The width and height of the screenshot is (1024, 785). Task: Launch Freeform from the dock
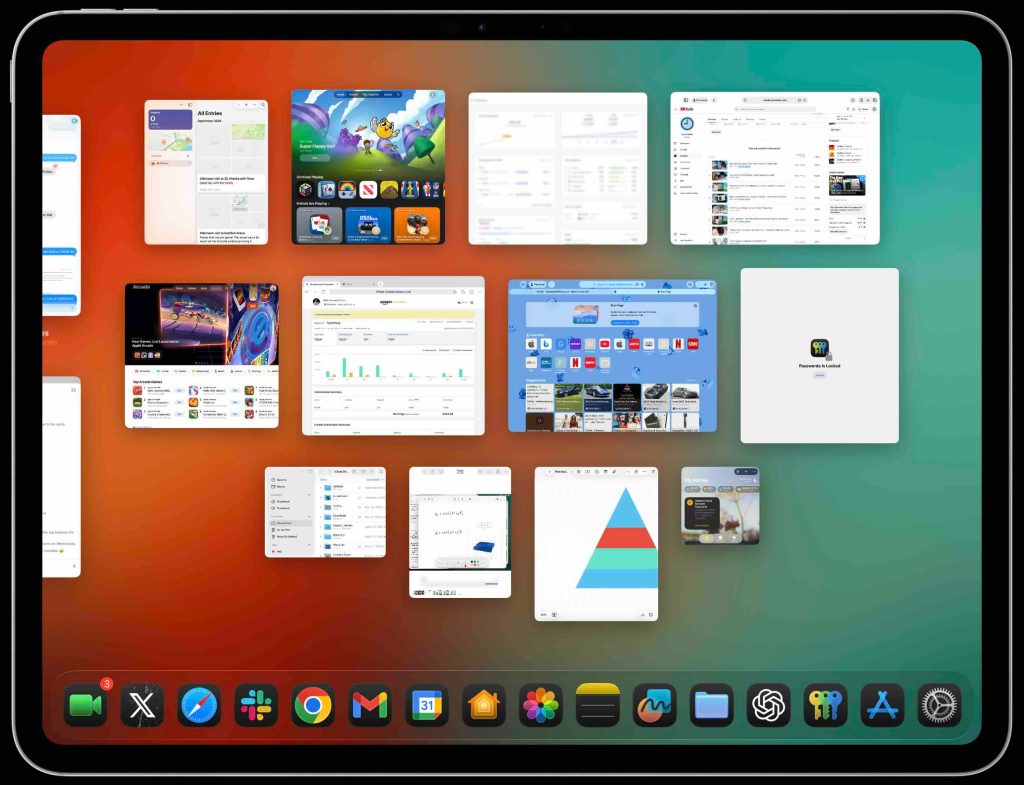655,706
